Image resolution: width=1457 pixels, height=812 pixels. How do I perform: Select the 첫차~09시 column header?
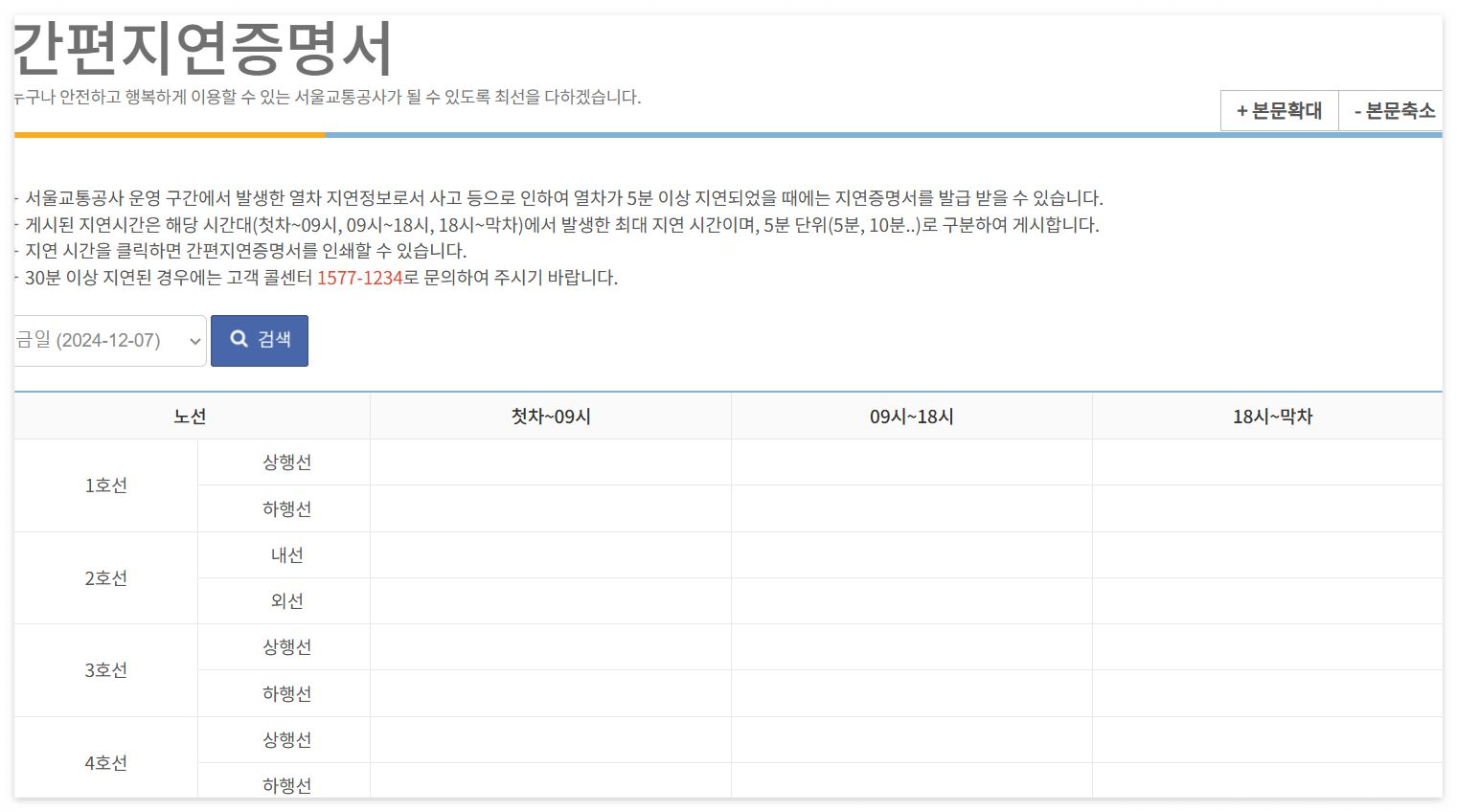tap(551, 417)
